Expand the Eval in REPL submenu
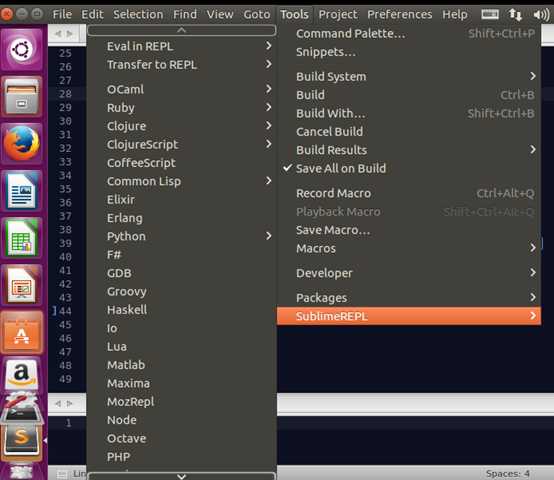 click(x=182, y=46)
